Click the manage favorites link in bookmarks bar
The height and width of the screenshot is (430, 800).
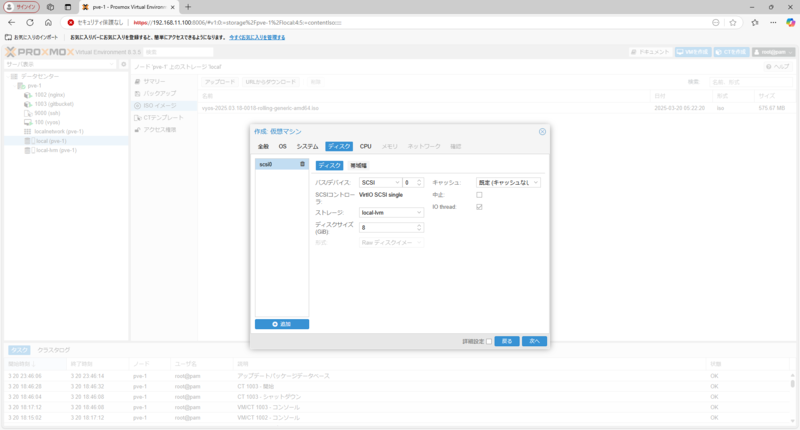pyautogui.click(x=257, y=37)
